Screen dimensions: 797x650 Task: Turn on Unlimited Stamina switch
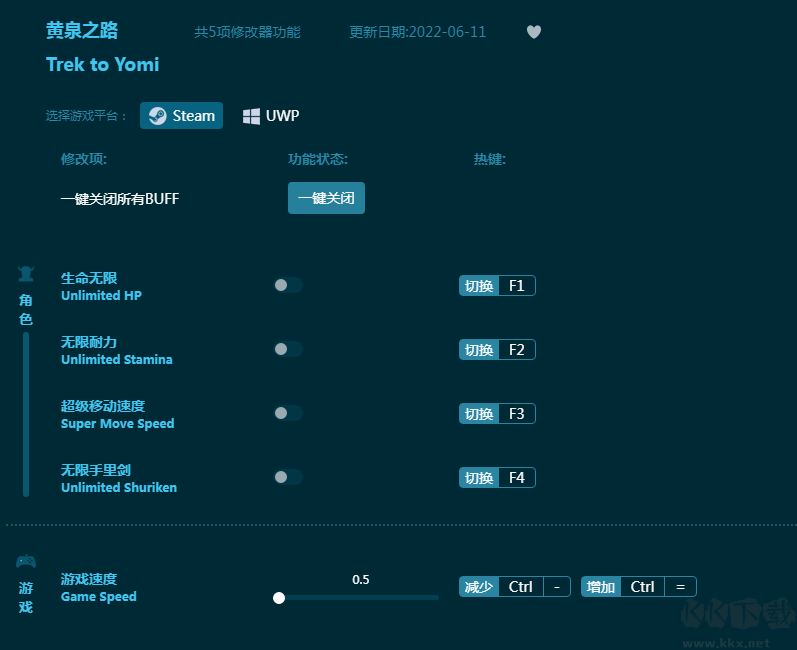click(x=288, y=349)
